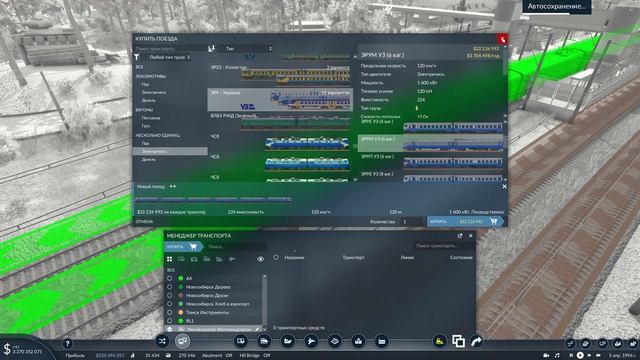Filter transport manager by ships icon

(x=219, y=259)
